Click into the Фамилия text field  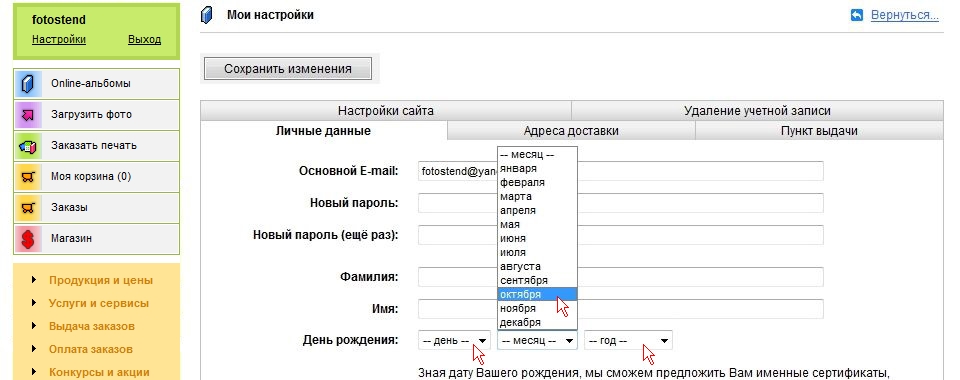click(x=621, y=277)
